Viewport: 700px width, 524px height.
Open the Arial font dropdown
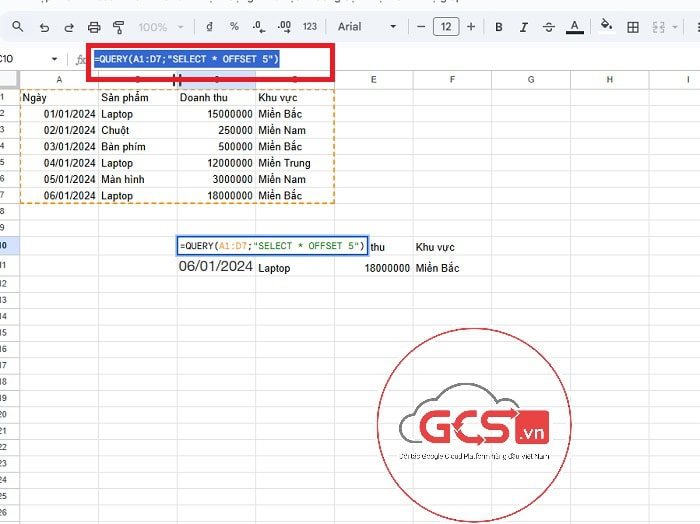coord(366,27)
